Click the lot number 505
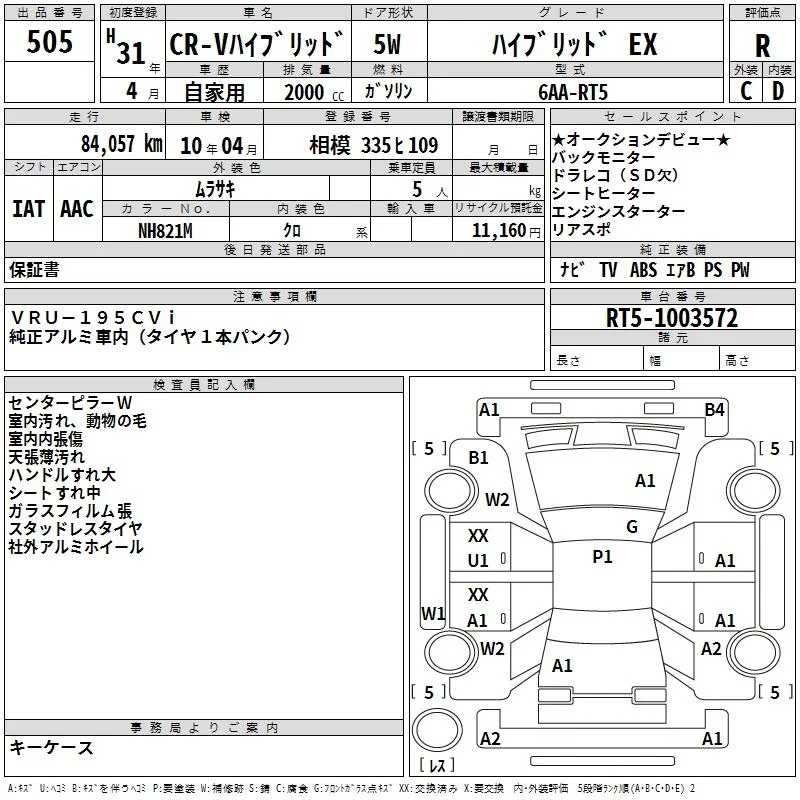Screen dimensions: 800x800 click(49, 41)
